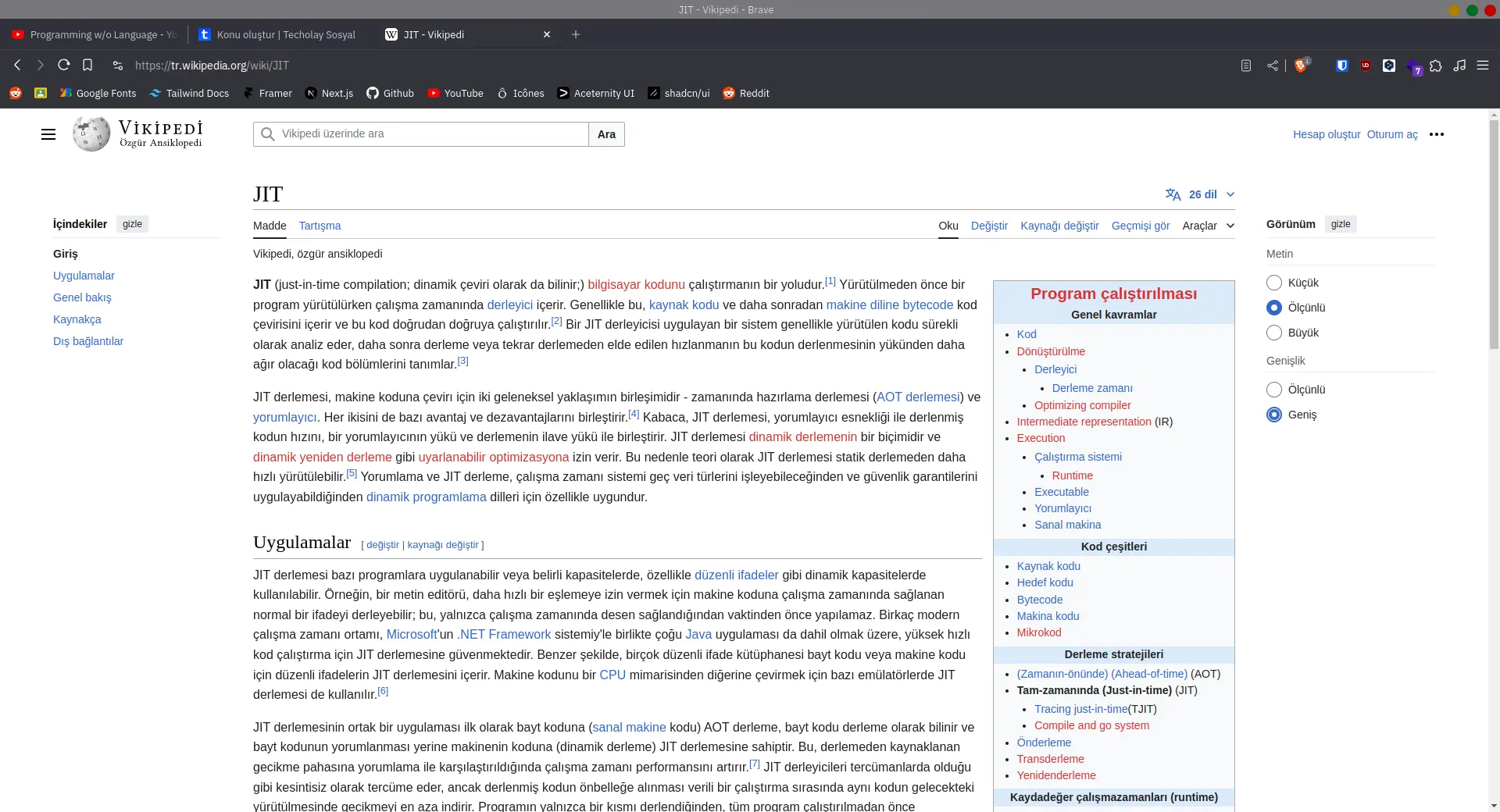Open the extensions puzzle-piece icon
The width and height of the screenshot is (1500, 812).
(1436, 66)
